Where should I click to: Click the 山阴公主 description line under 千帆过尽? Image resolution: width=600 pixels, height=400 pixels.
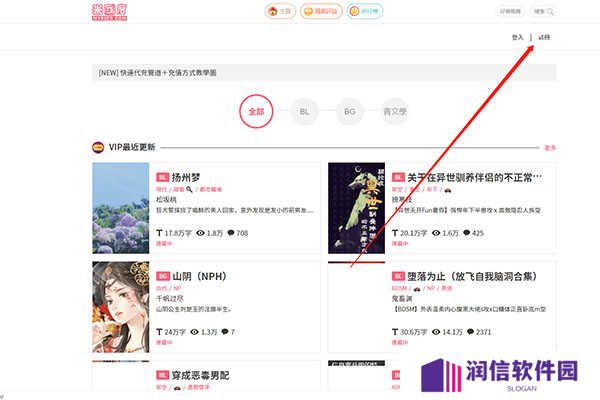tap(193, 309)
